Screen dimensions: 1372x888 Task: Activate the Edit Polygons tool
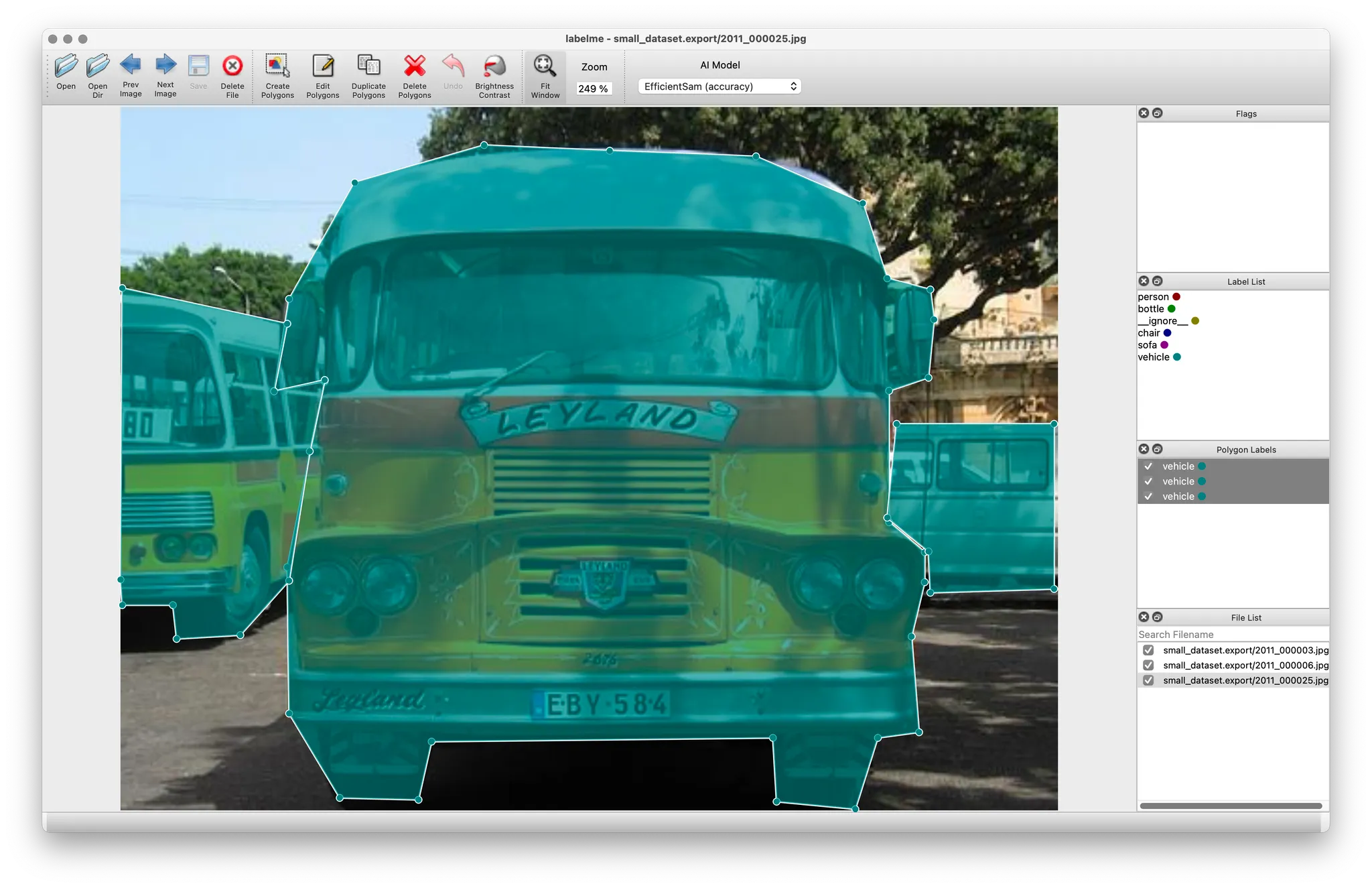pyautogui.click(x=323, y=66)
